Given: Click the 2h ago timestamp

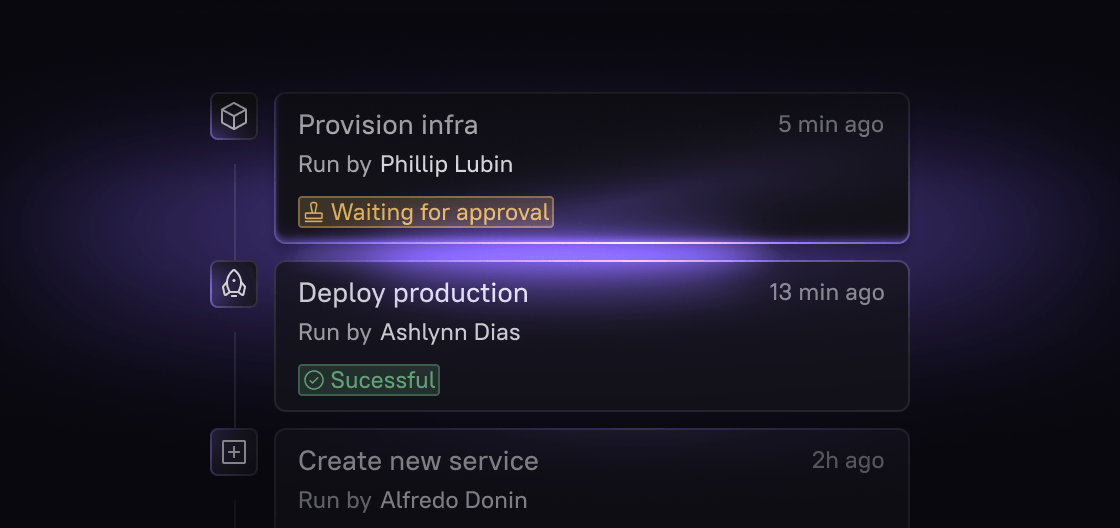Looking at the screenshot, I should click(848, 461).
